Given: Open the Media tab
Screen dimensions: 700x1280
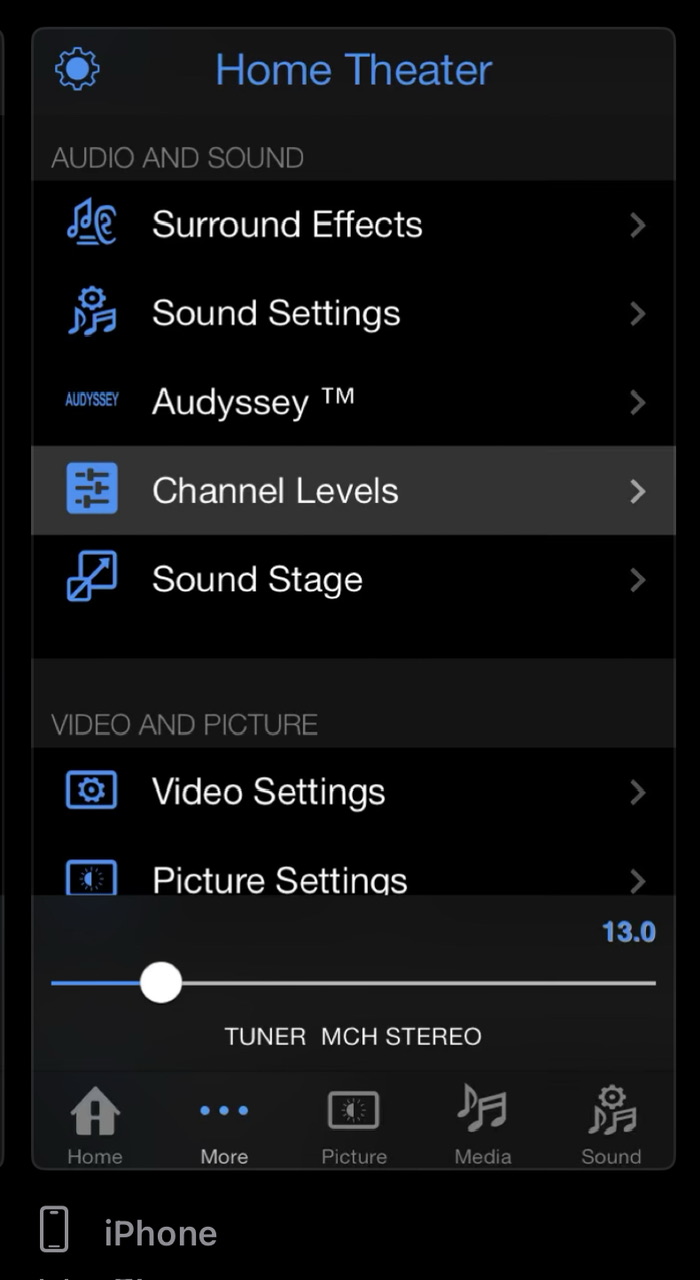Looking at the screenshot, I should (483, 1126).
